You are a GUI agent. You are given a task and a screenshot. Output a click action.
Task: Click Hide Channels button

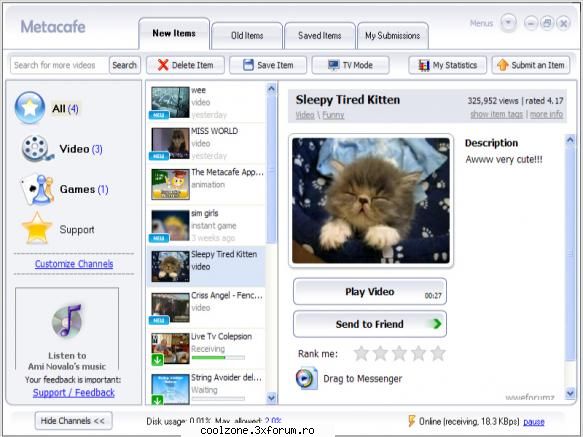[73, 421]
